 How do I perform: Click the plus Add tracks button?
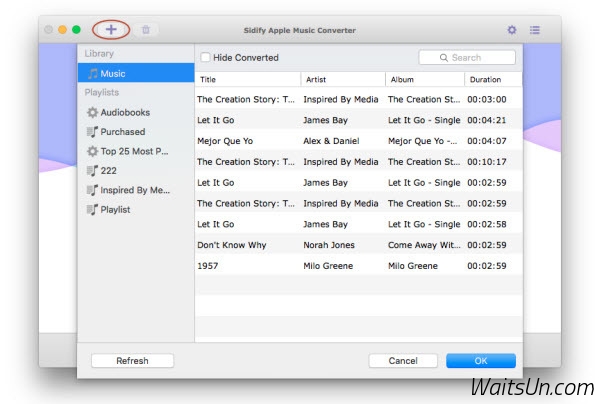[x=111, y=29]
